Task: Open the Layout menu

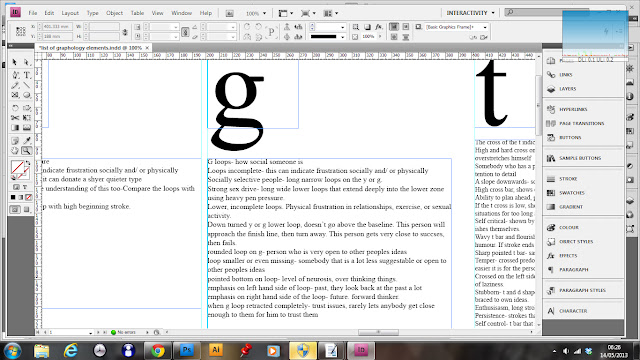Action: tap(70, 13)
